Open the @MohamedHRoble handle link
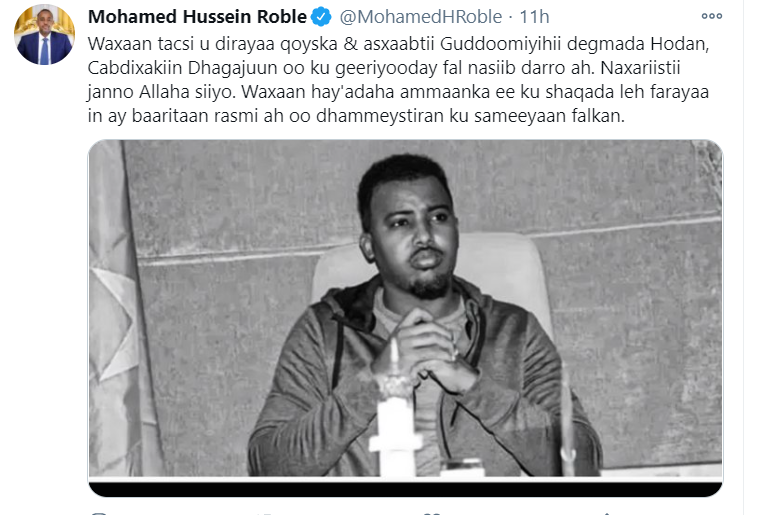This screenshot has width=768, height=515. pos(421,17)
